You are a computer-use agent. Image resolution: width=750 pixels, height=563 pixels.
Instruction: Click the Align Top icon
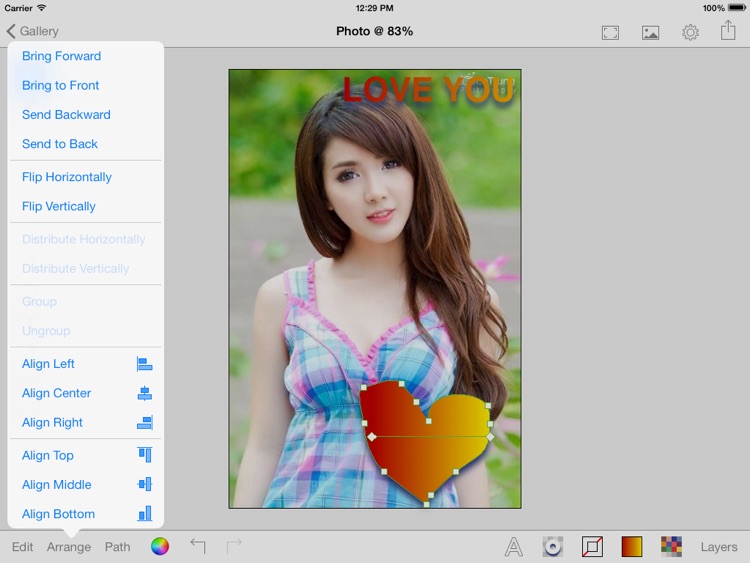click(144, 454)
